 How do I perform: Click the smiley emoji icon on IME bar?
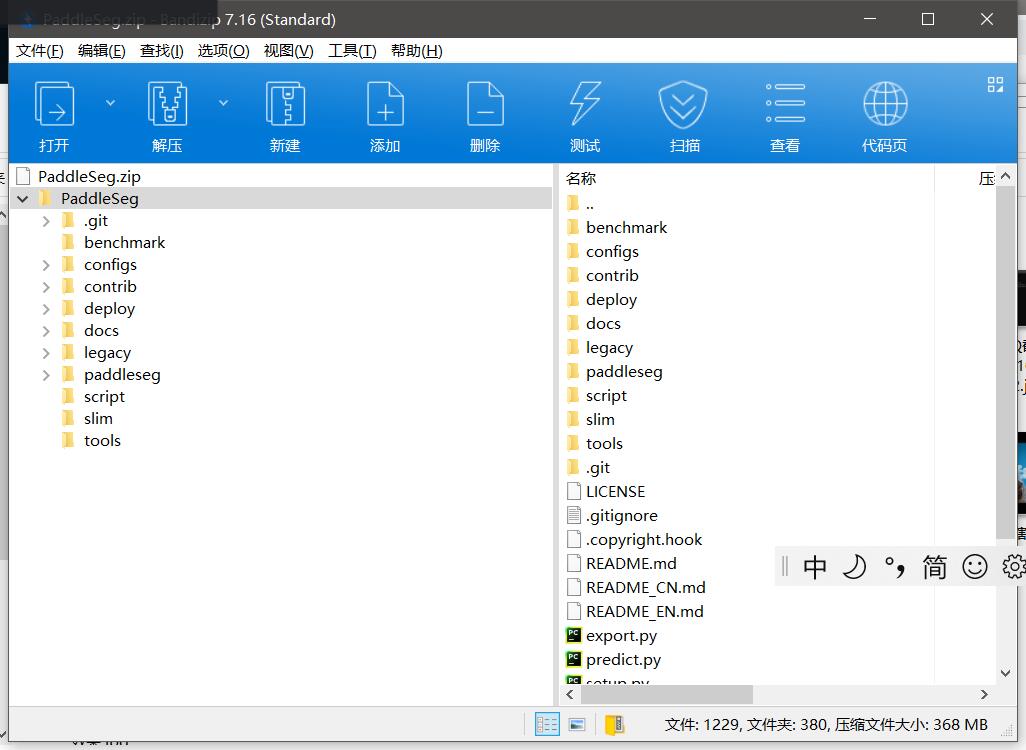[x=974, y=567]
